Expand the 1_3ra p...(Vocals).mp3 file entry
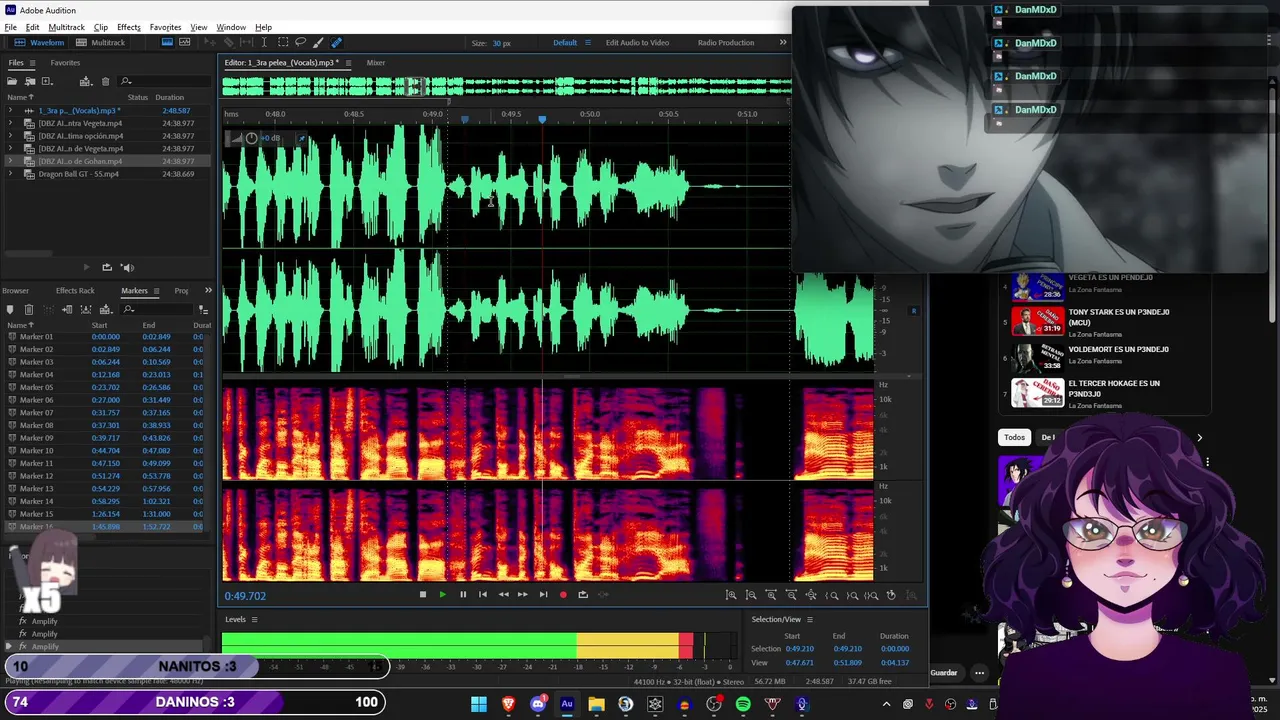 coord(11,111)
